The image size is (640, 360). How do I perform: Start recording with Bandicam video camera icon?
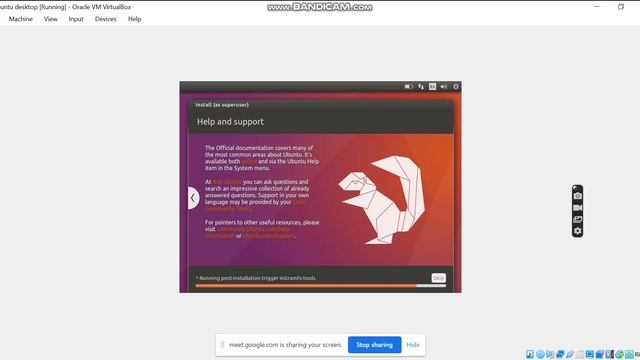tap(578, 208)
